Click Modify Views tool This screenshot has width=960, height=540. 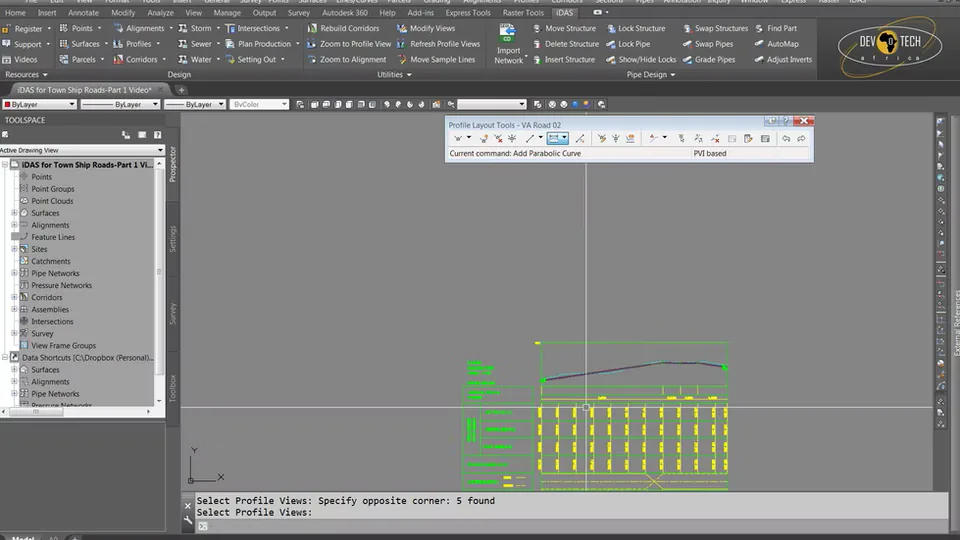point(426,28)
